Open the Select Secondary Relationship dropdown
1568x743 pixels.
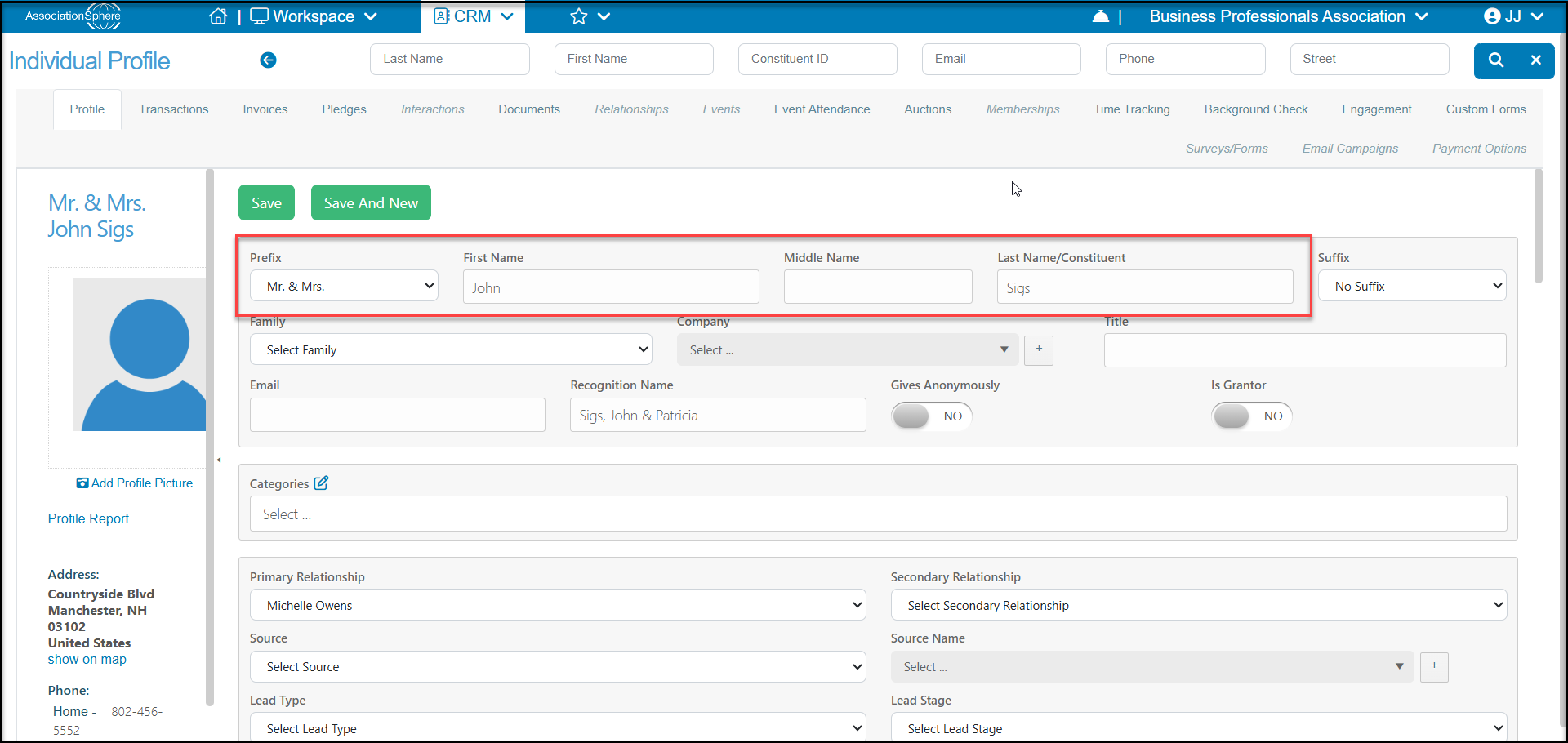pos(1199,605)
